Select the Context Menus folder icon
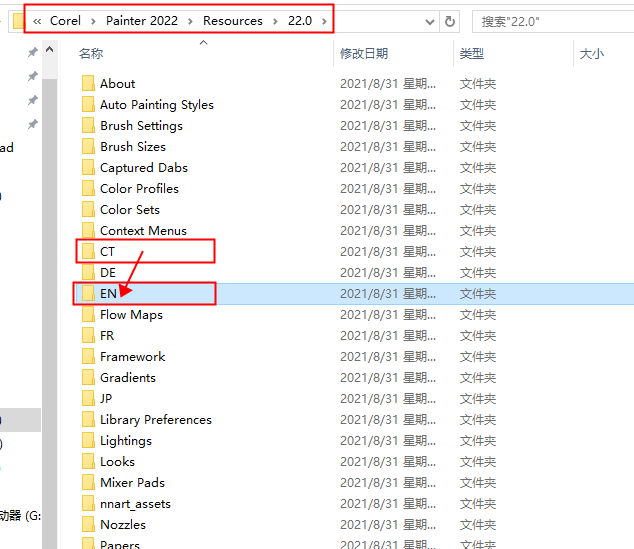Screen dimensions: 634x549 [88, 230]
